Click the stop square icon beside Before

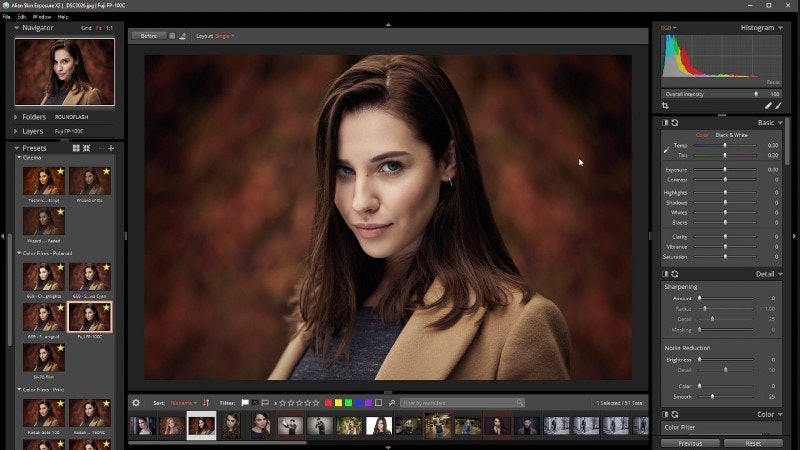pos(172,36)
